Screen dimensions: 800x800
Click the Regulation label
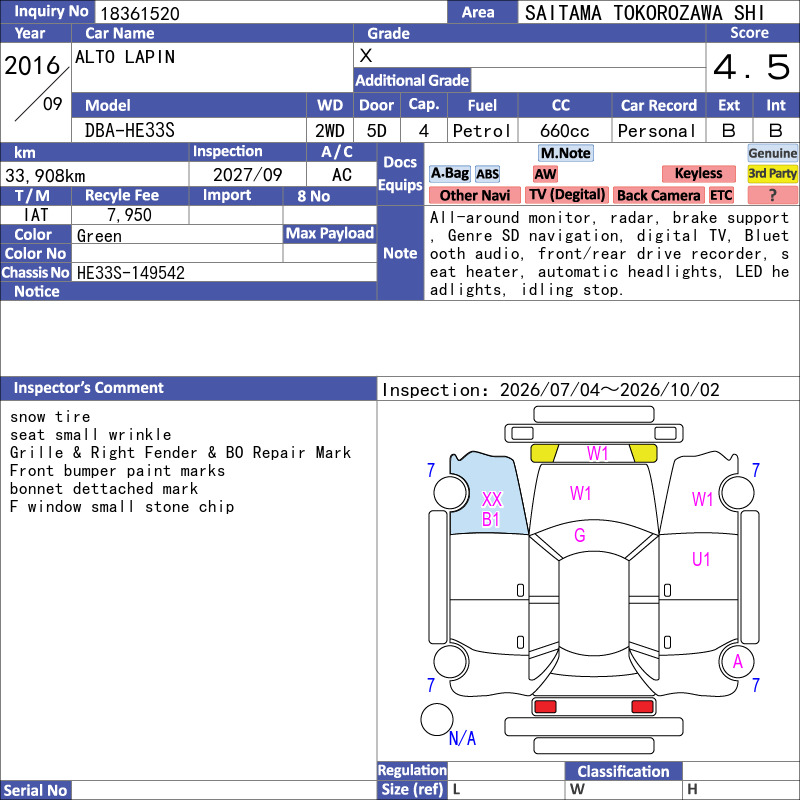(x=412, y=770)
